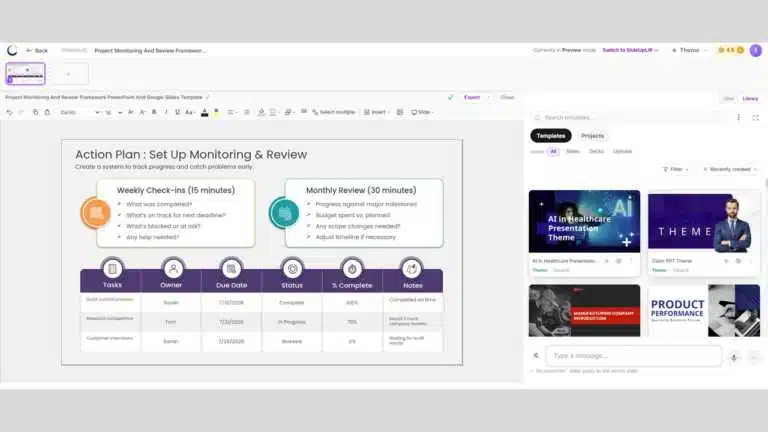Click the microphone icon beside message box
The height and width of the screenshot is (432, 768).
click(x=734, y=358)
